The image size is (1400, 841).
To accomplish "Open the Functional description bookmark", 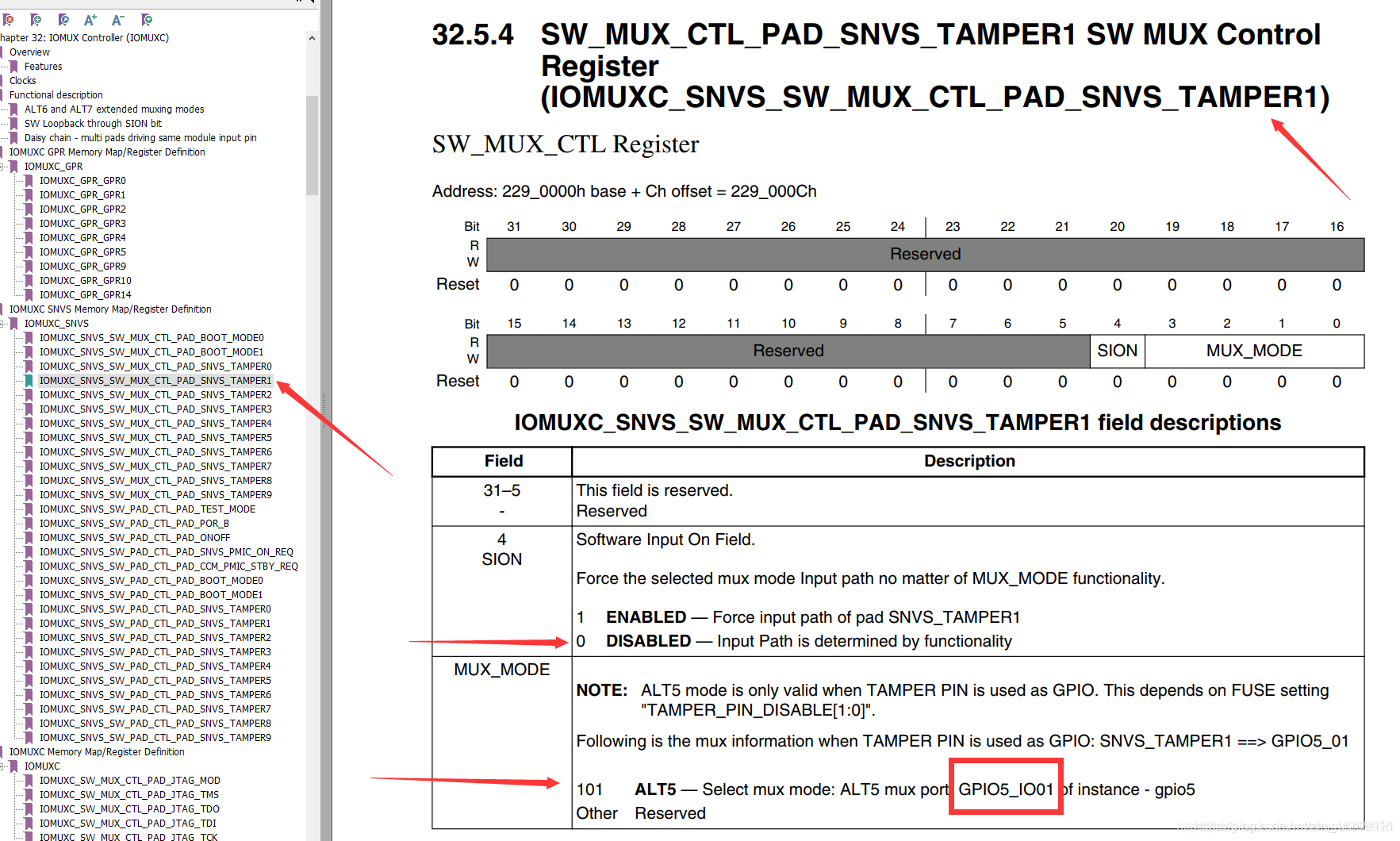I will 56,95.
